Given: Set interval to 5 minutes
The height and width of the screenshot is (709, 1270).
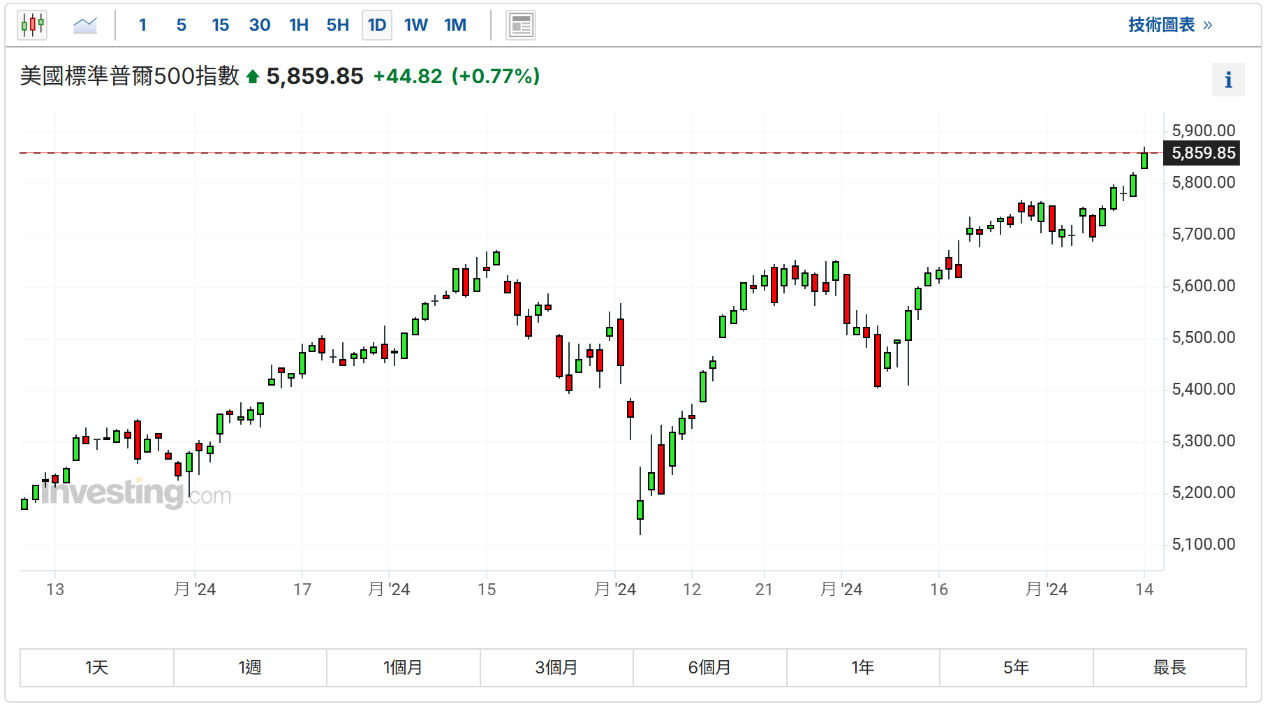Looking at the screenshot, I should pyautogui.click(x=181, y=25).
